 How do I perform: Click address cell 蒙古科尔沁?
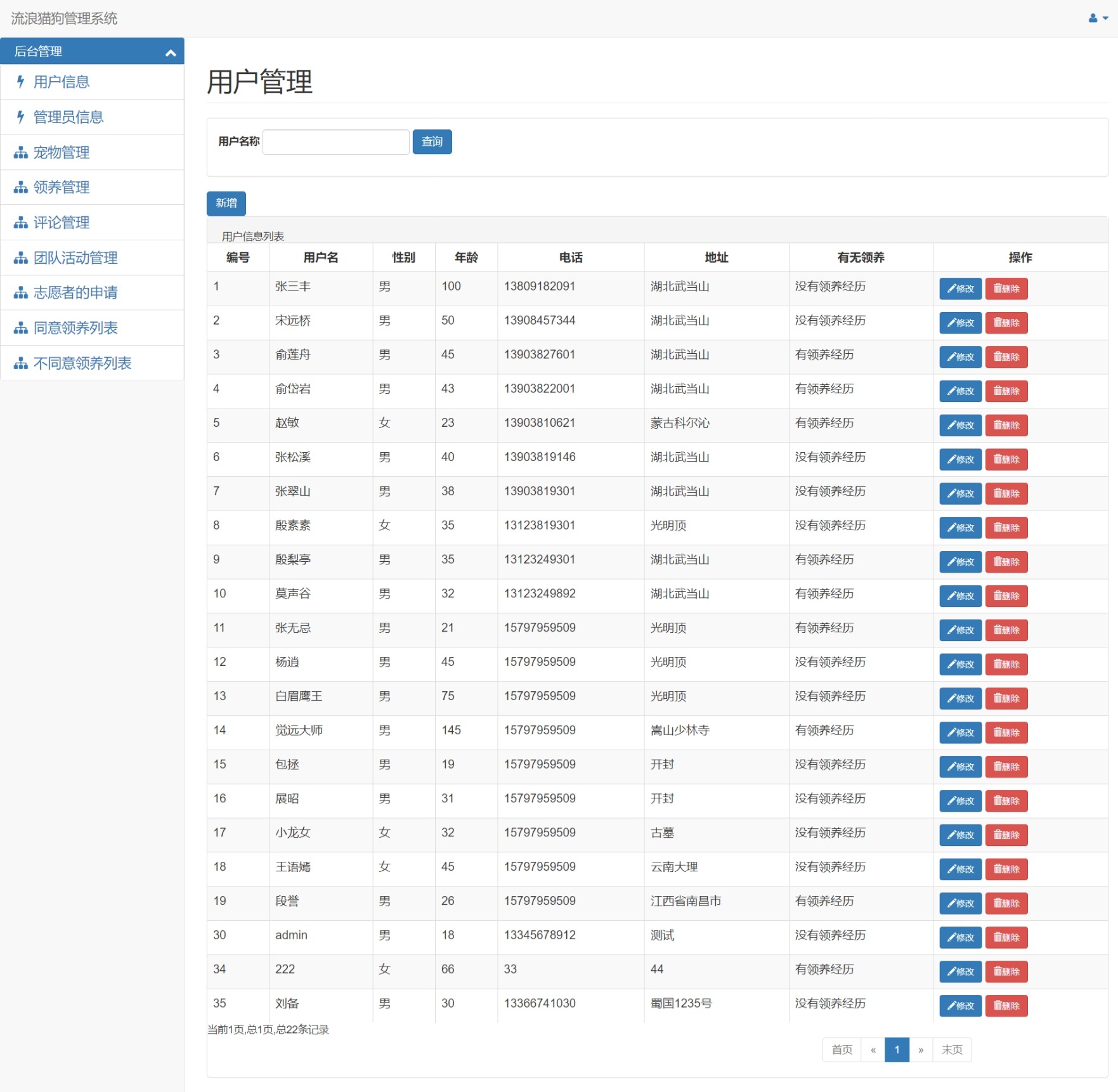(680, 423)
